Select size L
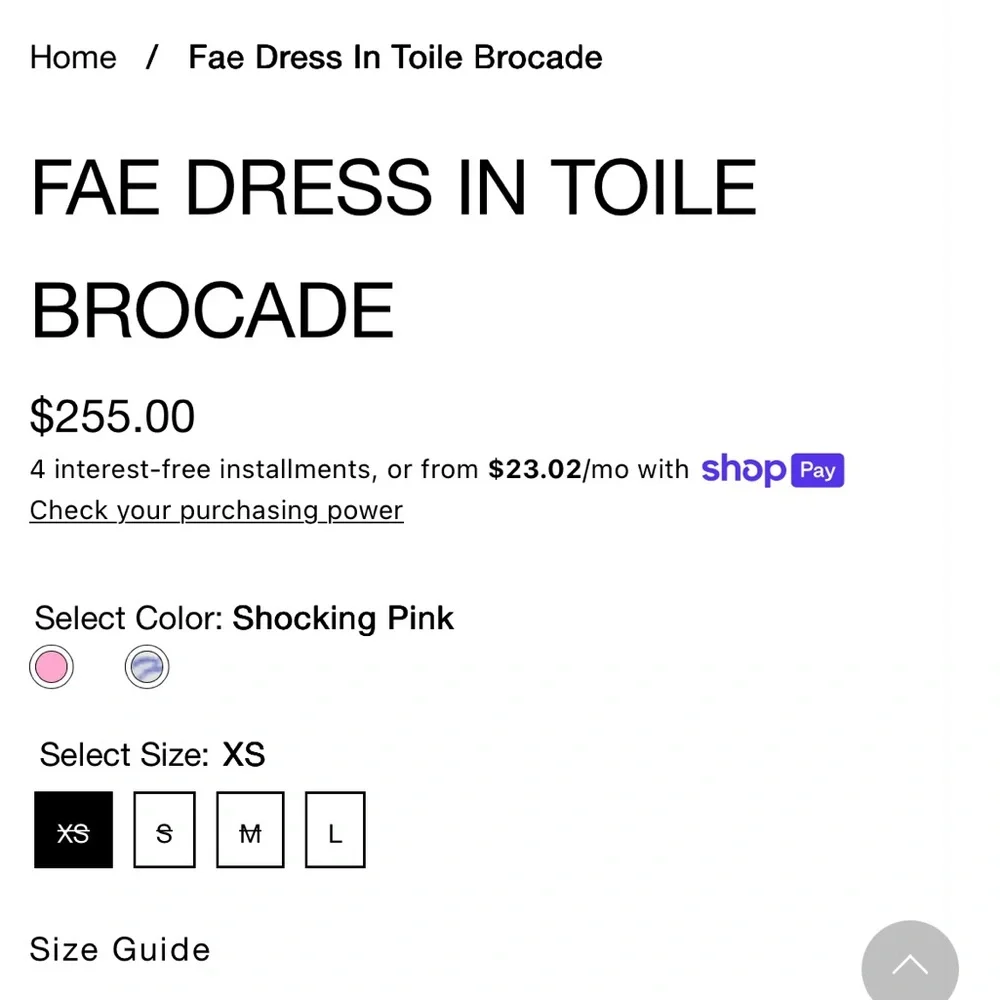1000x1000 pixels. 334,829
